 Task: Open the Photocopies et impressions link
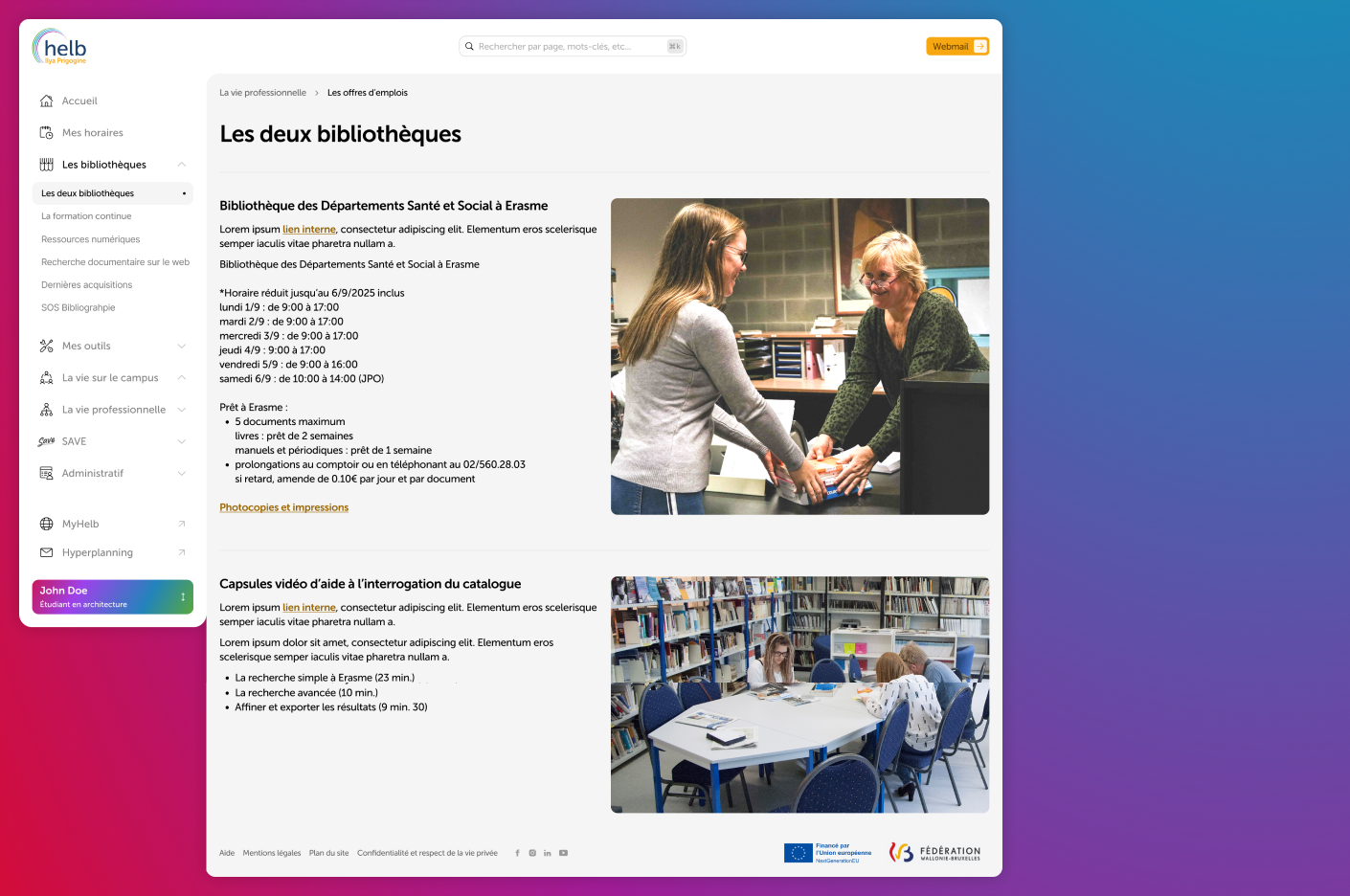[283, 507]
